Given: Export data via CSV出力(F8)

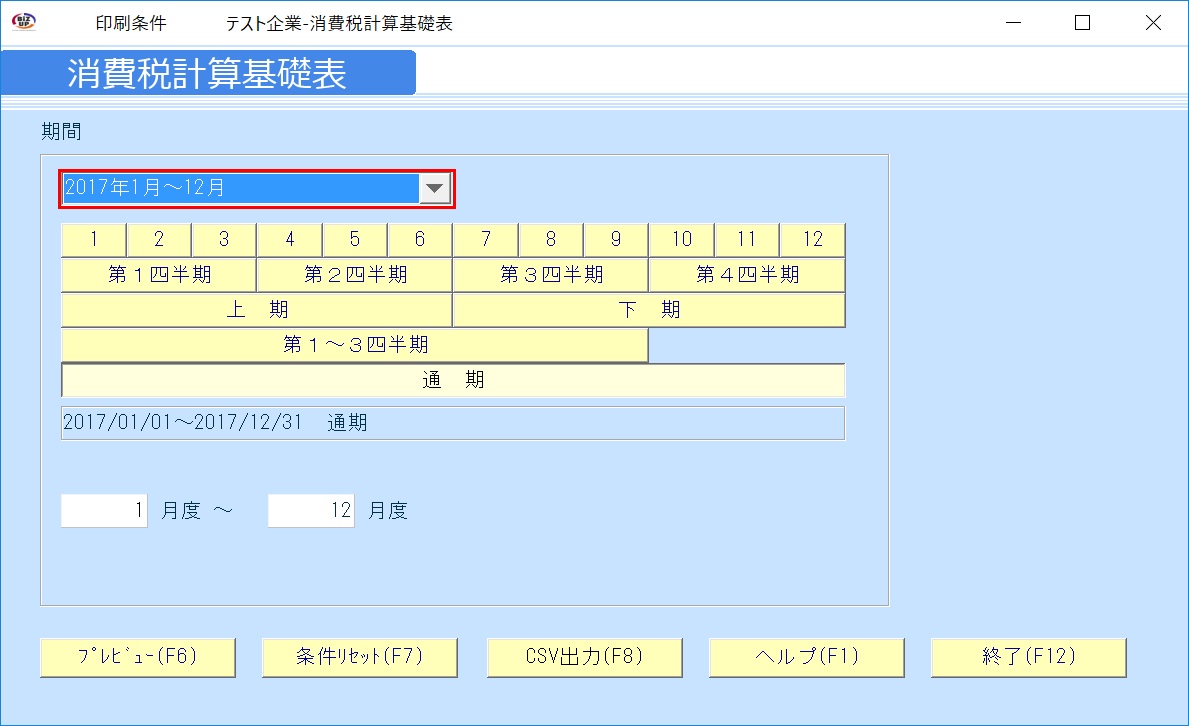Looking at the screenshot, I should pos(583,657).
